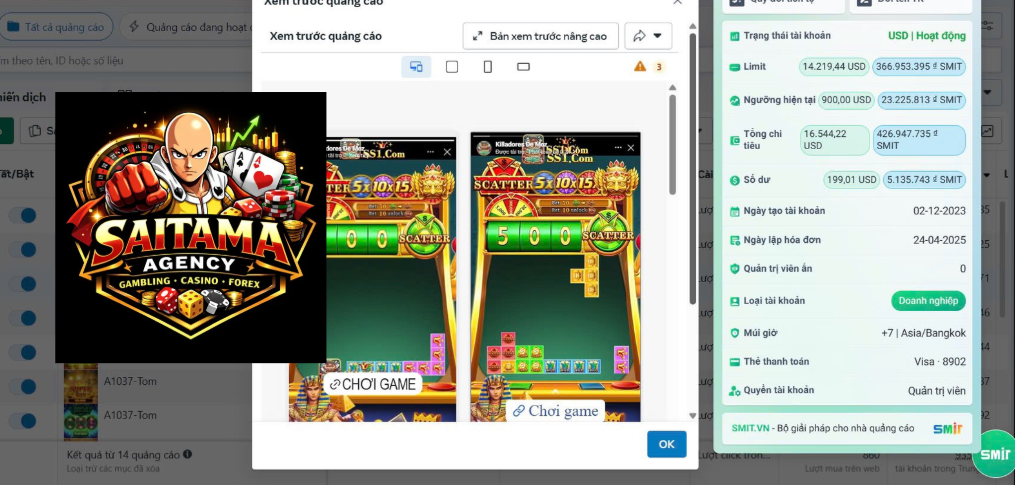Open the upper A1037-Tom ad thumbnail
Image resolution: width=1015 pixels, height=485 pixels.
(x=81, y=382)
